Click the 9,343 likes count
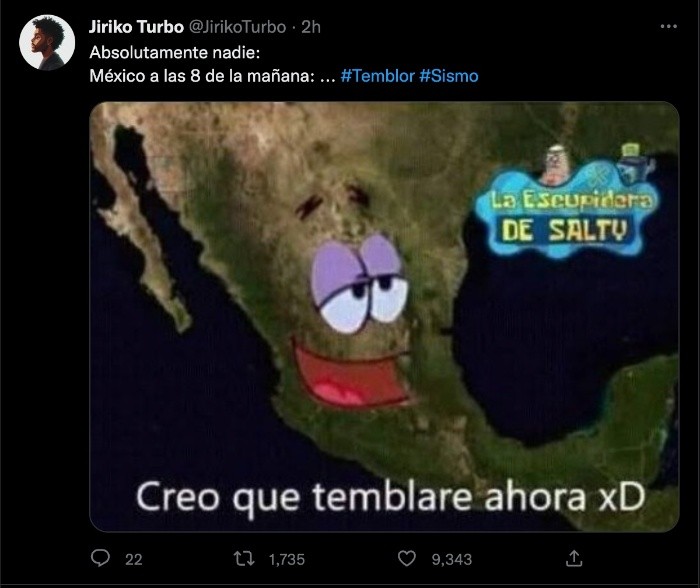Screen dimensions: 700x588 click(451, 559)
